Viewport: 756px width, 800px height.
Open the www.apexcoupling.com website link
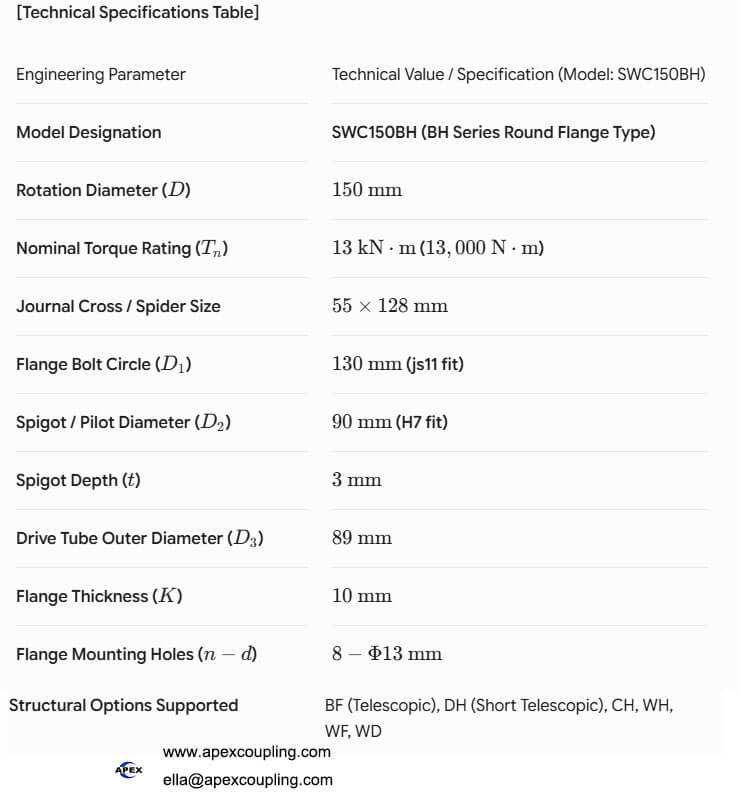click(x=246, y=752)
